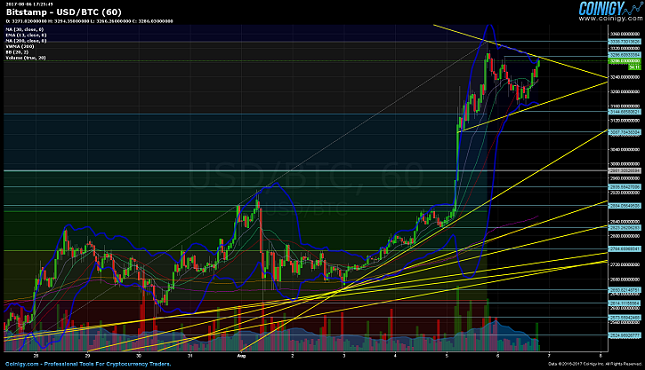Open Coinigy.com Professional Tools footer link
This screenshot has height=370, width=645.
click(88, 364)
